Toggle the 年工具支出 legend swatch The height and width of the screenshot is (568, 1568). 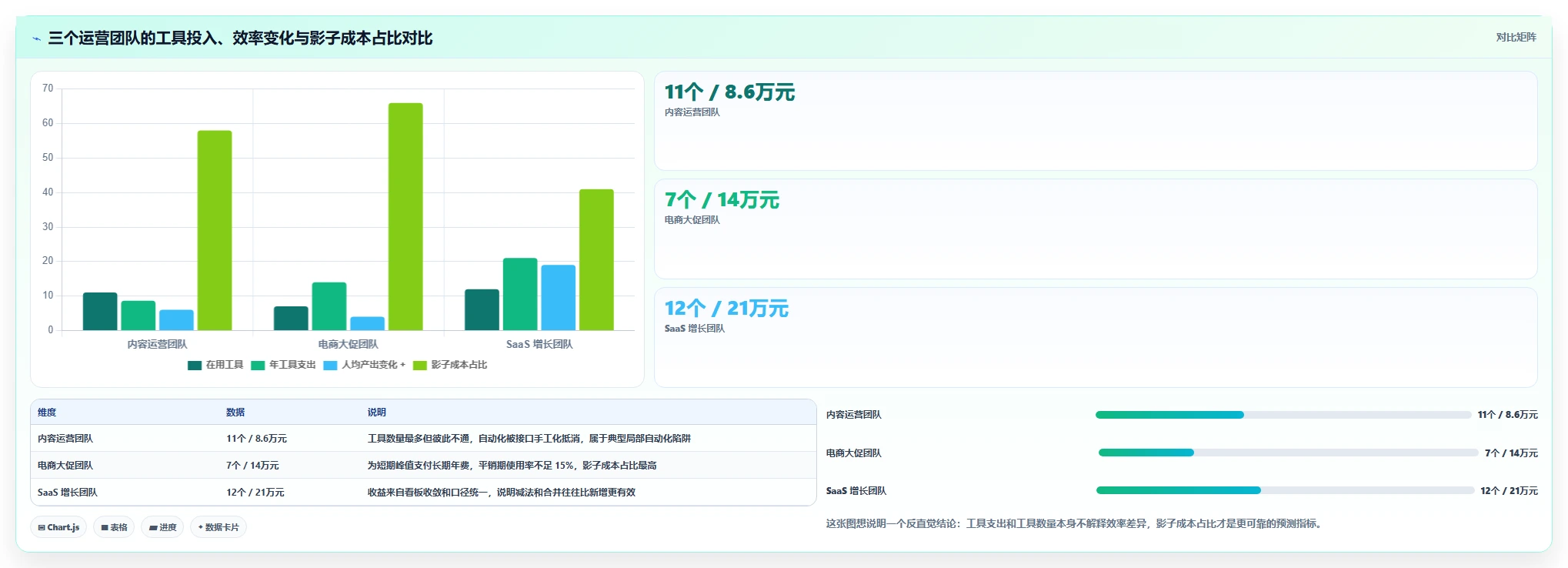[258, 366]
